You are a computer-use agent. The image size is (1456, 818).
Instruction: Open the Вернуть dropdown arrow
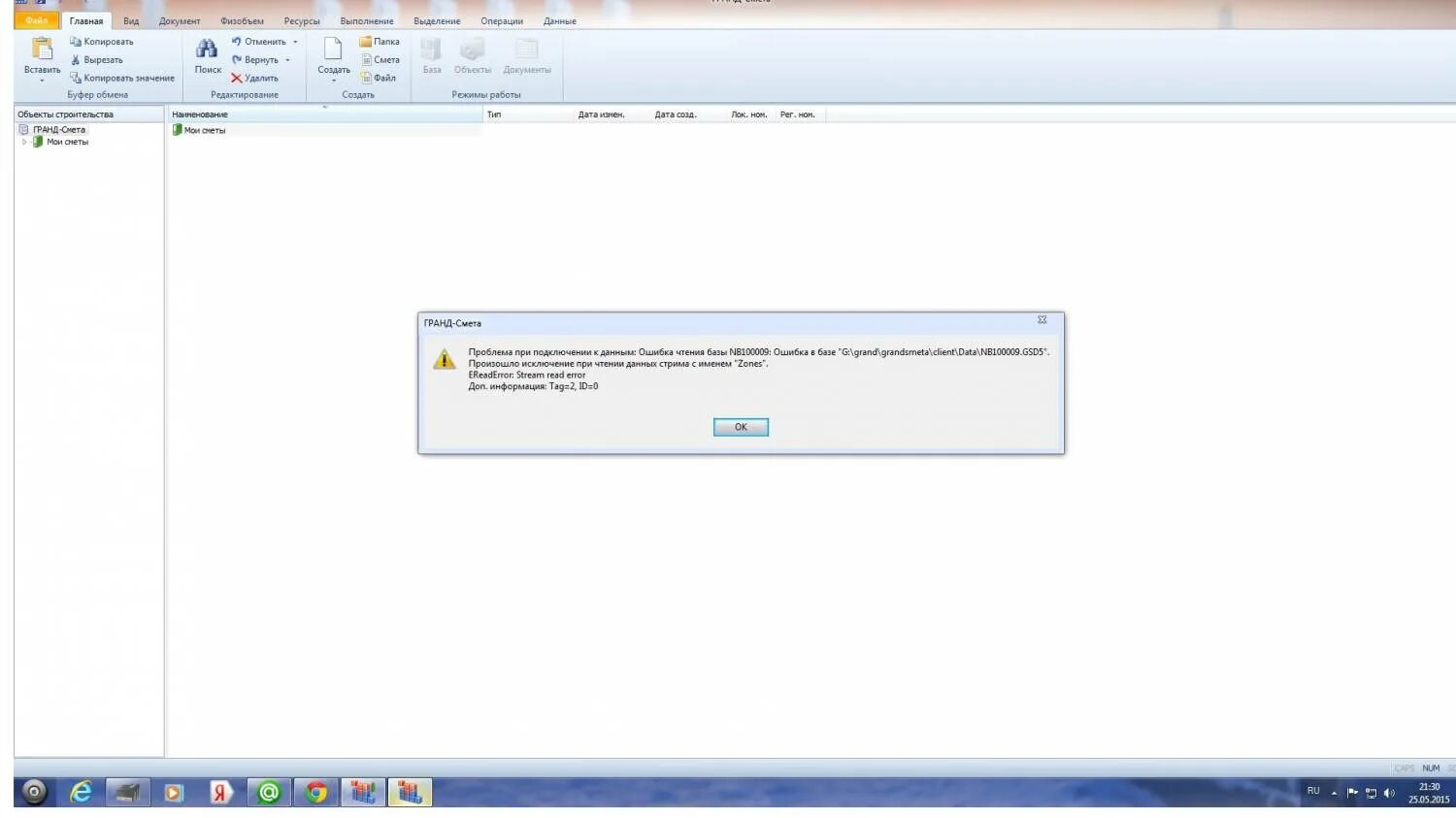click(287, 60)
